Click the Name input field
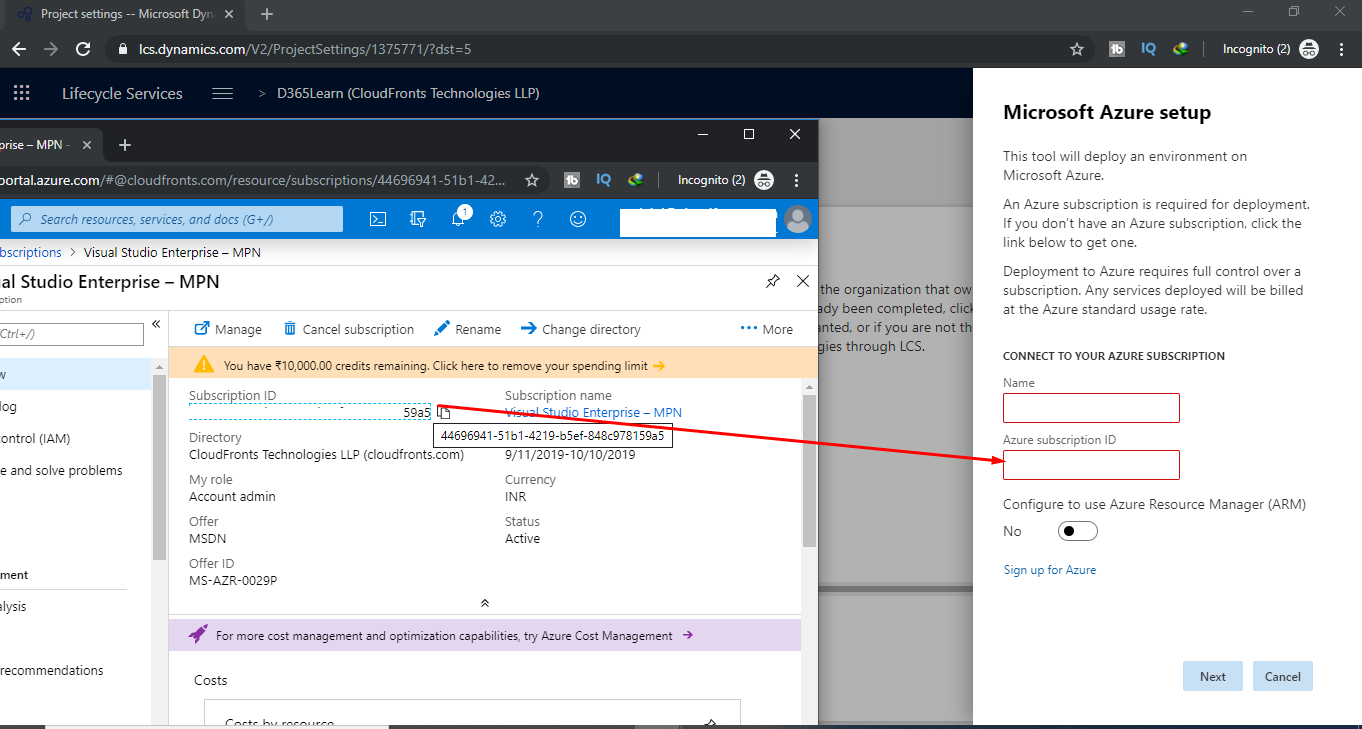The width and height of the screenshot is (1362, 729). pyautogui.click(x=1091, y=408)
